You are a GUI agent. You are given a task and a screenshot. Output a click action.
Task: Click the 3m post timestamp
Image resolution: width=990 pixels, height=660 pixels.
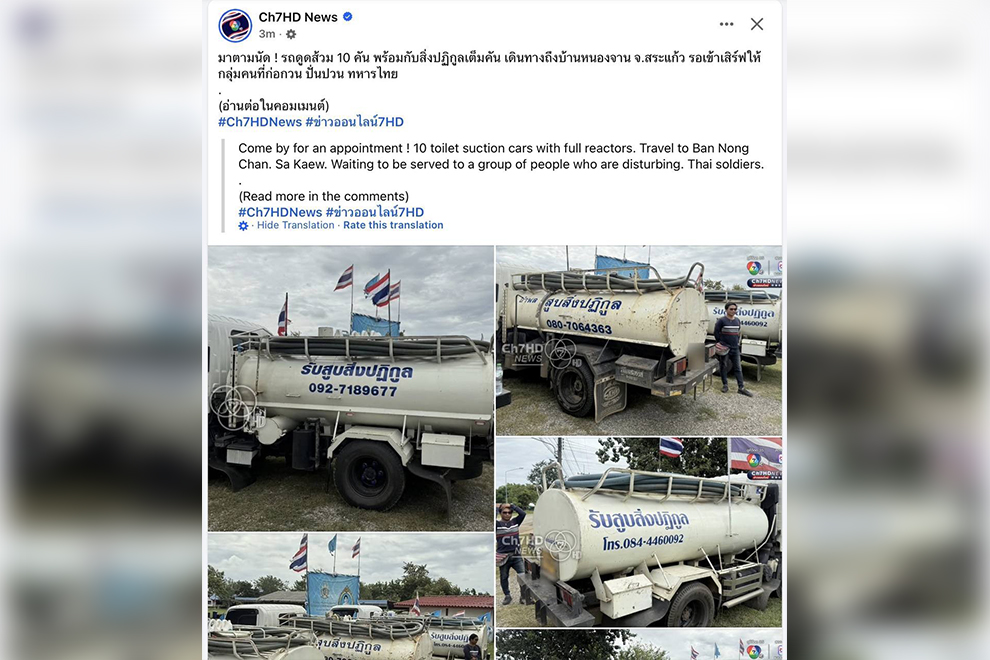[x=267, y=34]
